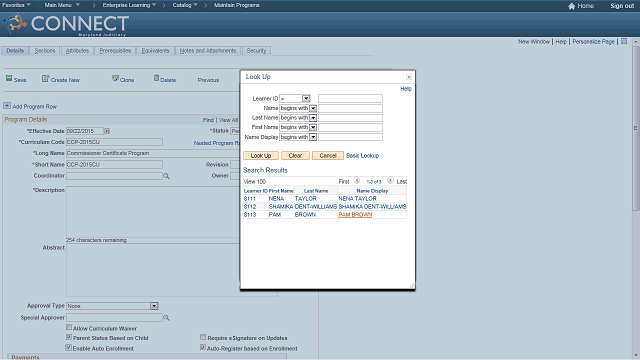
Task: Click the Delete trash icon
Action: (x=156, y=78)
